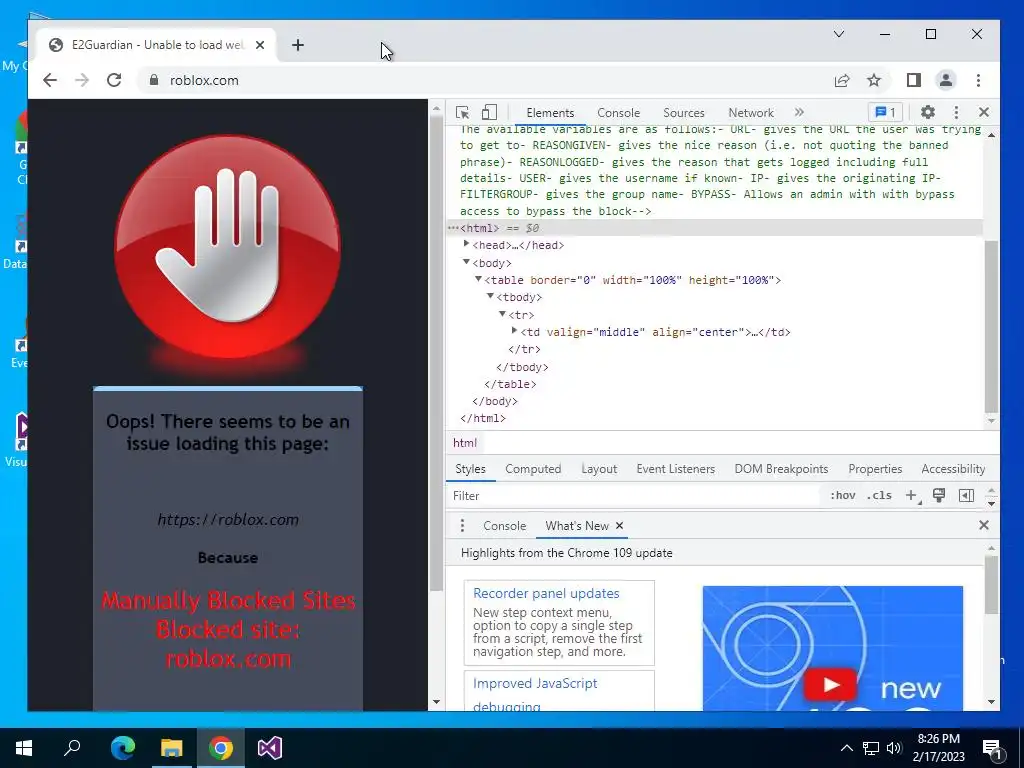Collapse the tbody element node

pos(490,296)
